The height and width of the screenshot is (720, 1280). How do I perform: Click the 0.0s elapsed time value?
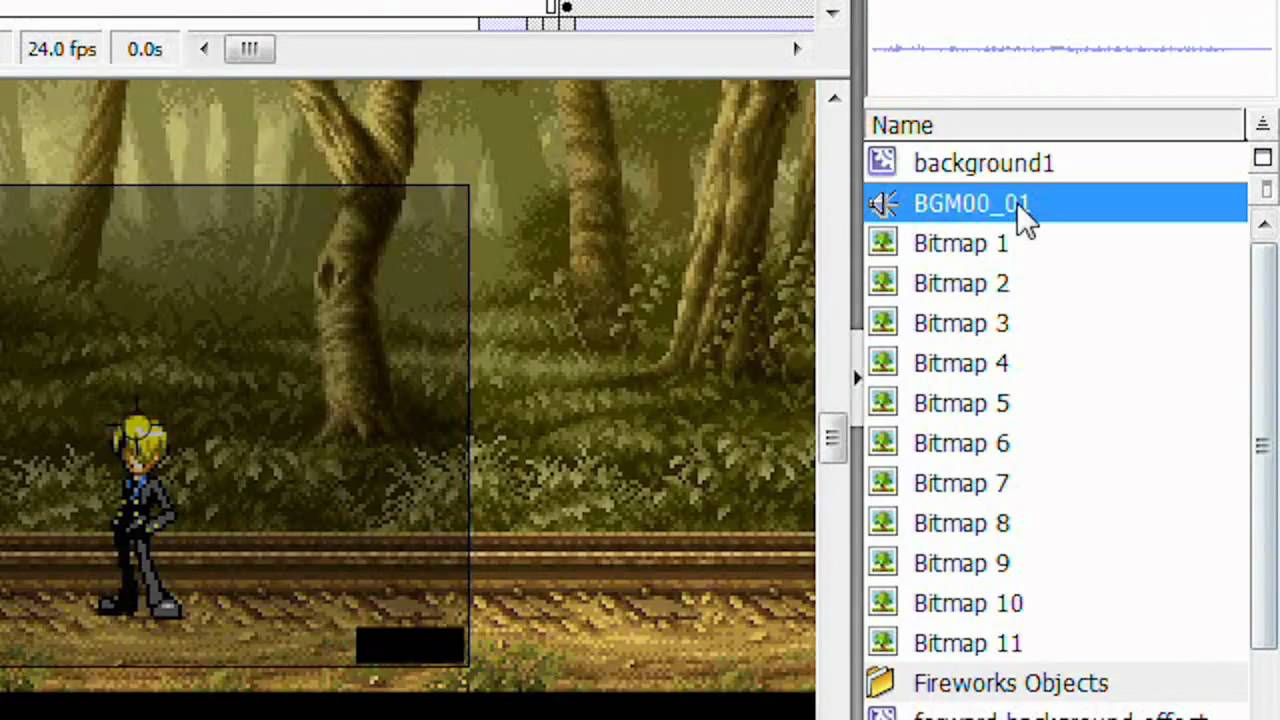[144, 49]
